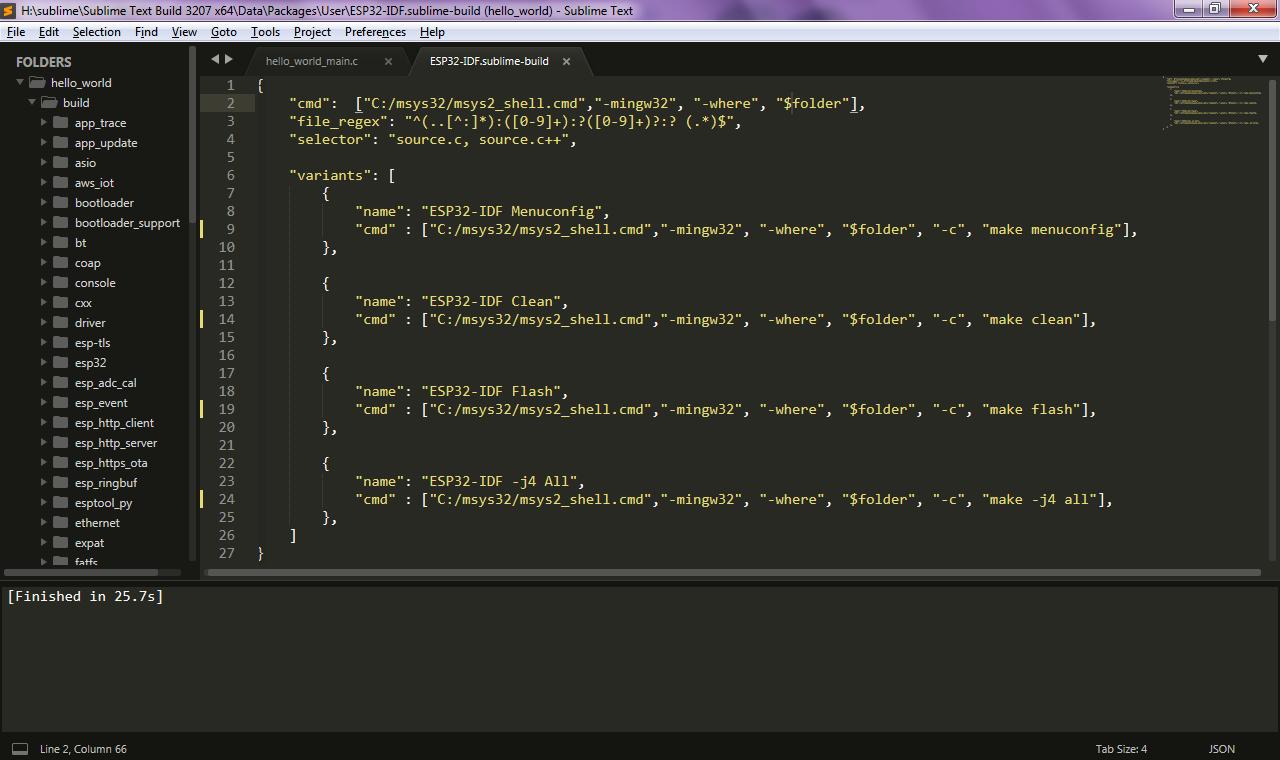Click the esp_ringbuf folder icon
Viewport: 1280px width, 760px height.
60,483
